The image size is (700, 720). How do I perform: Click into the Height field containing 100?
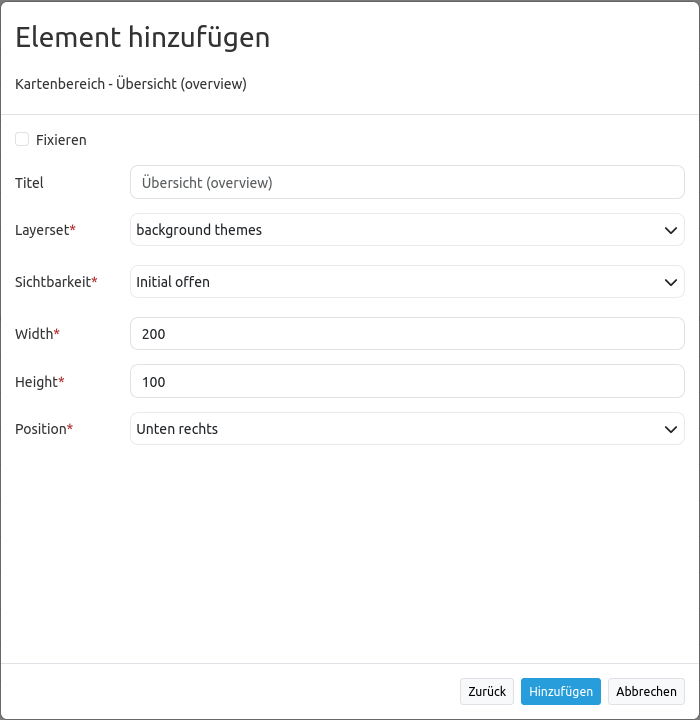(407, 382)
